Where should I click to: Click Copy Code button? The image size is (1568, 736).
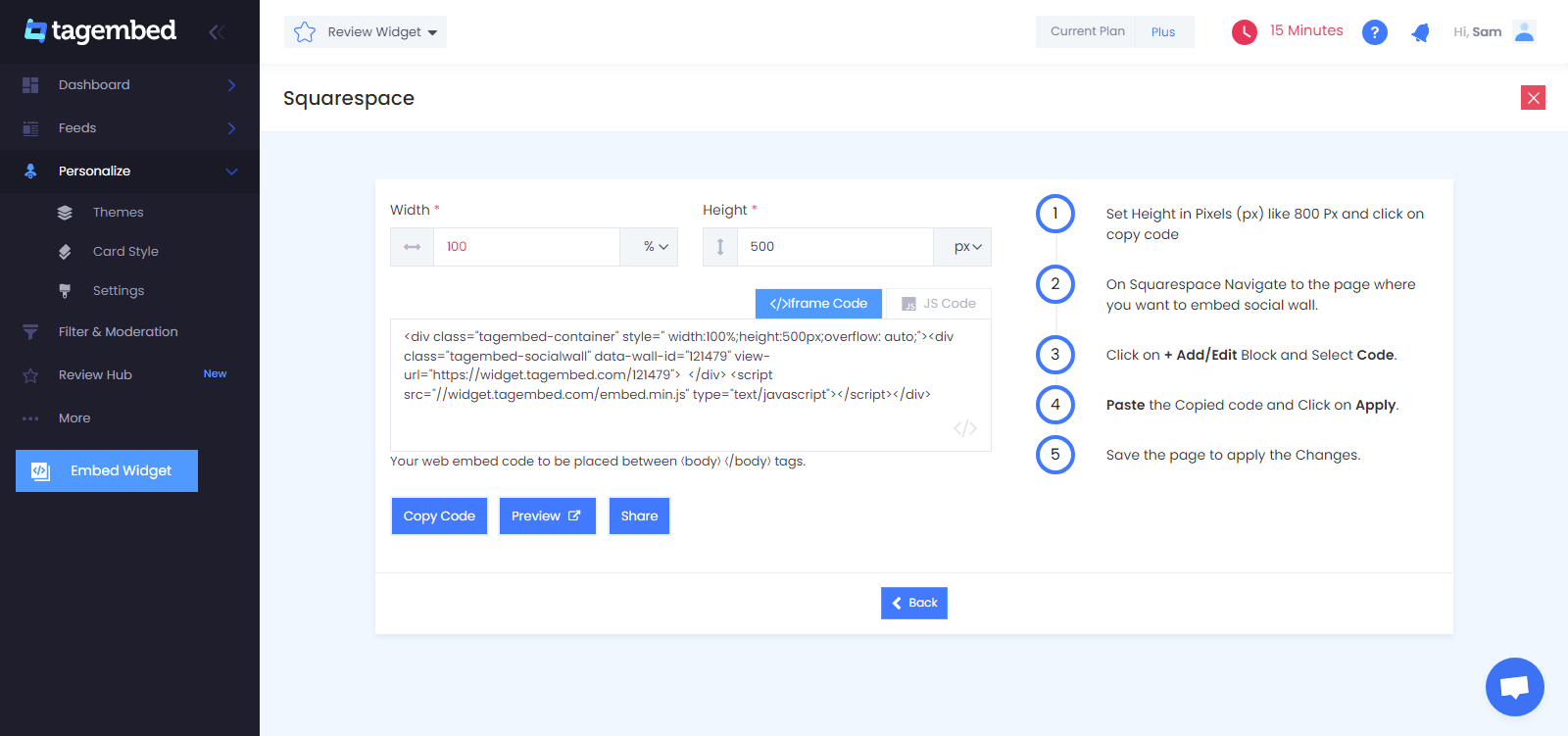coord(439,516)
